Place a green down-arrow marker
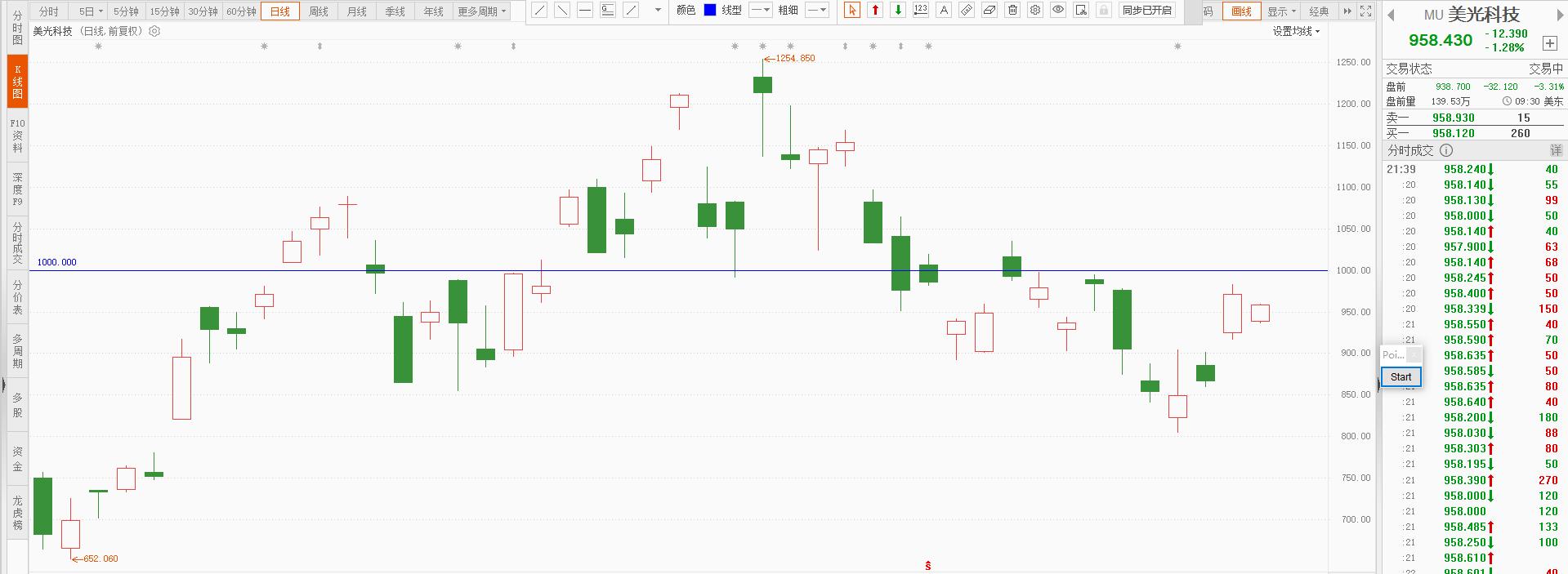1568x574 pixels. pyautogui.click(x=898, y=10)
